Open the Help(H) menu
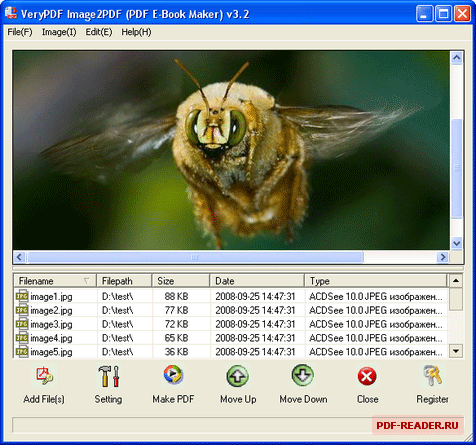Image resolution: width=476 pixels, height=445 pixels. click(136, 32)
